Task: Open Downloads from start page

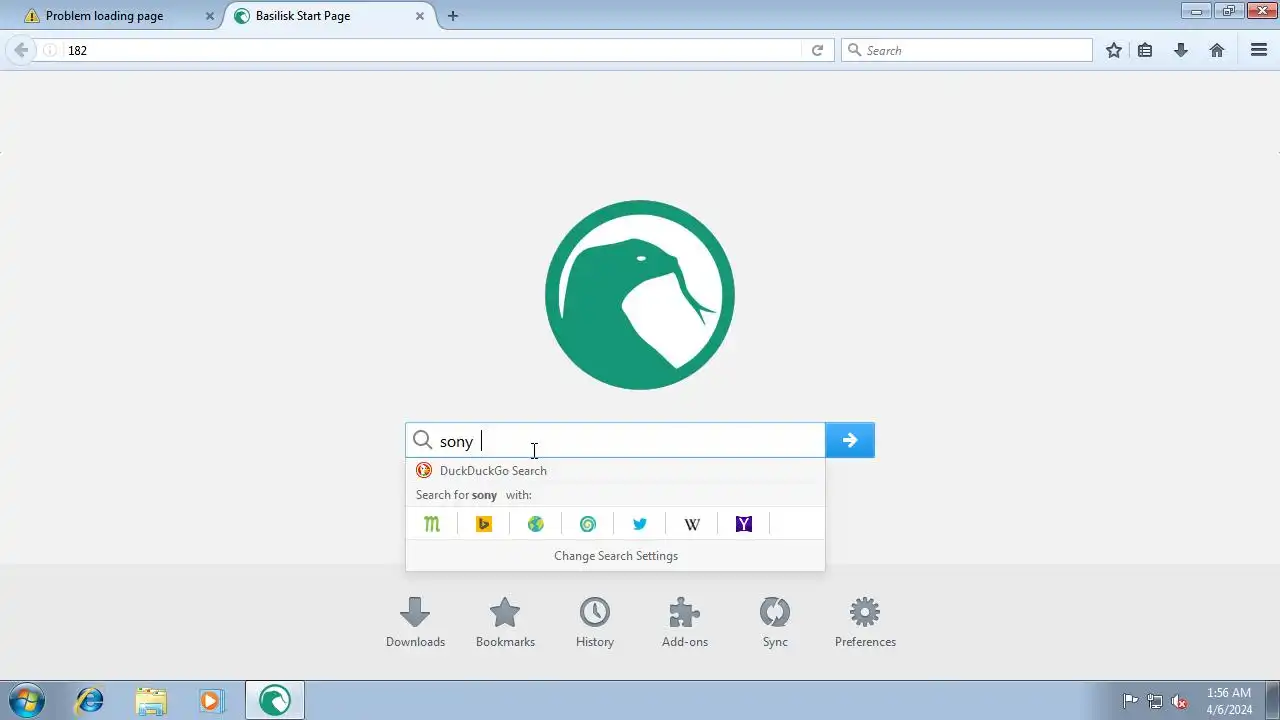Action: 415,623
